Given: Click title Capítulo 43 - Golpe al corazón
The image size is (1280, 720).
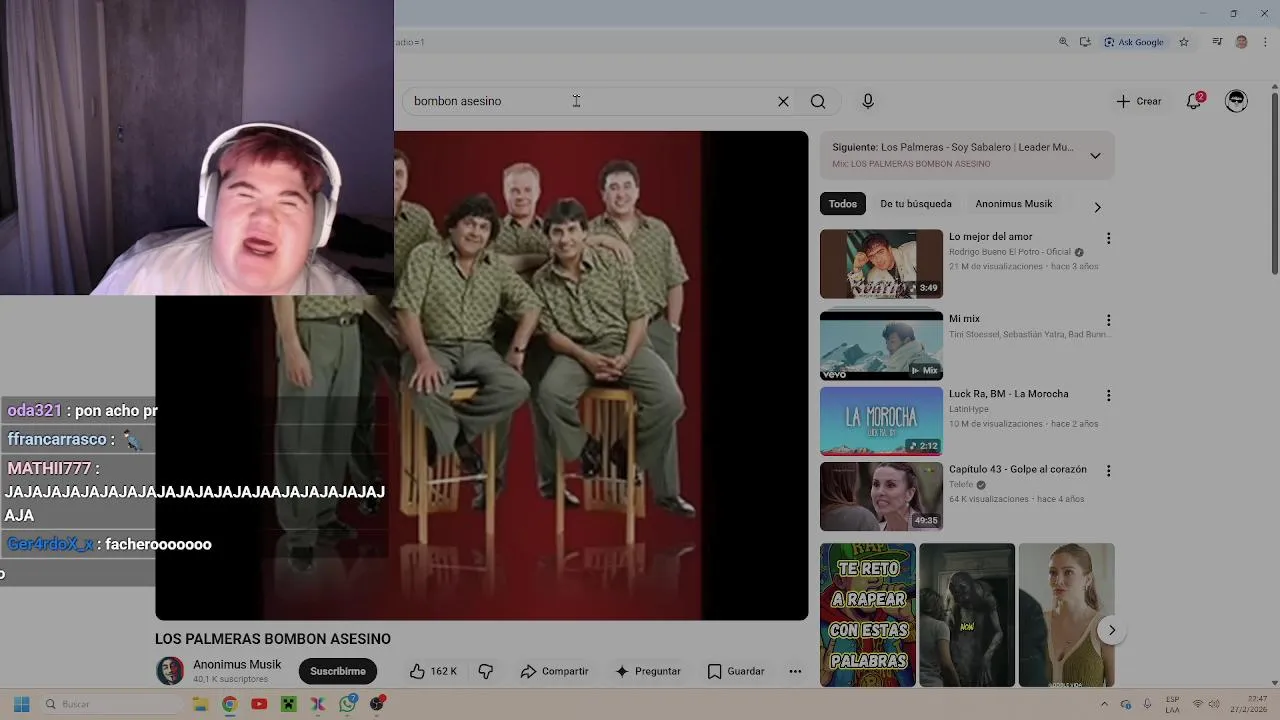Looking at the screenshot, I should click(1017, 469).
